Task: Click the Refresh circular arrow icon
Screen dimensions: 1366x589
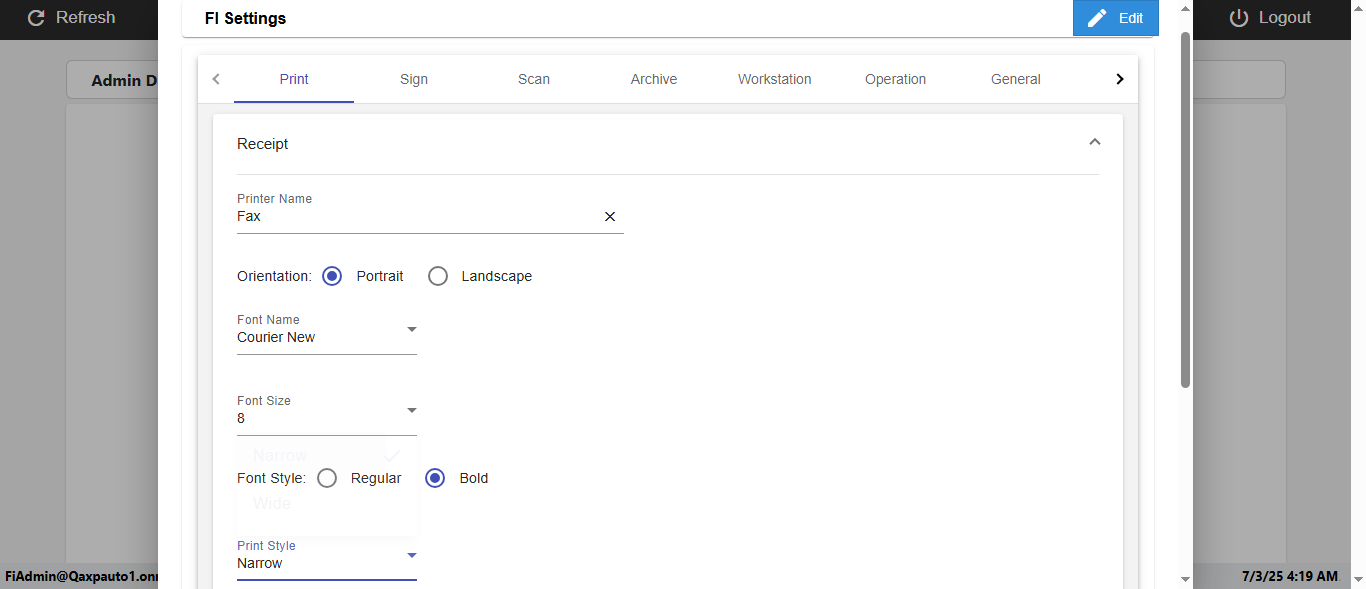Action: tap(37, 18)
